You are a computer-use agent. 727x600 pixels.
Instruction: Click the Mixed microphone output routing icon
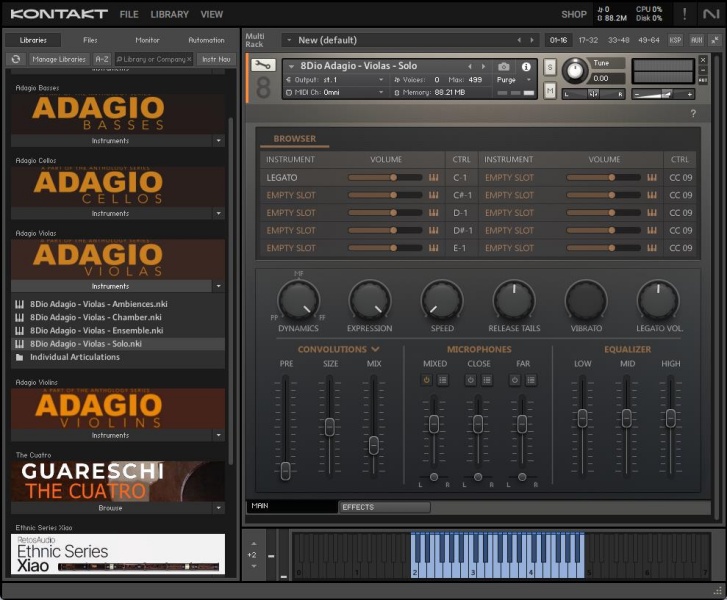(442, 380)
